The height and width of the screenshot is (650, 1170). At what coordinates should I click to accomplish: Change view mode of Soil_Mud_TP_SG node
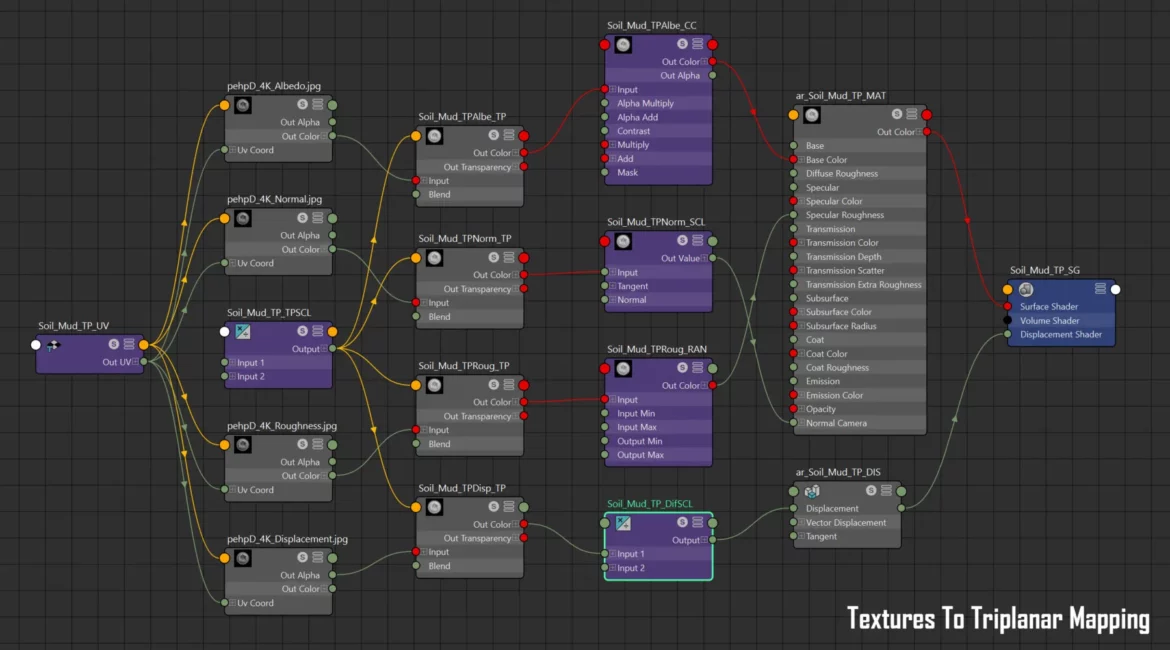pos(1100,289)
